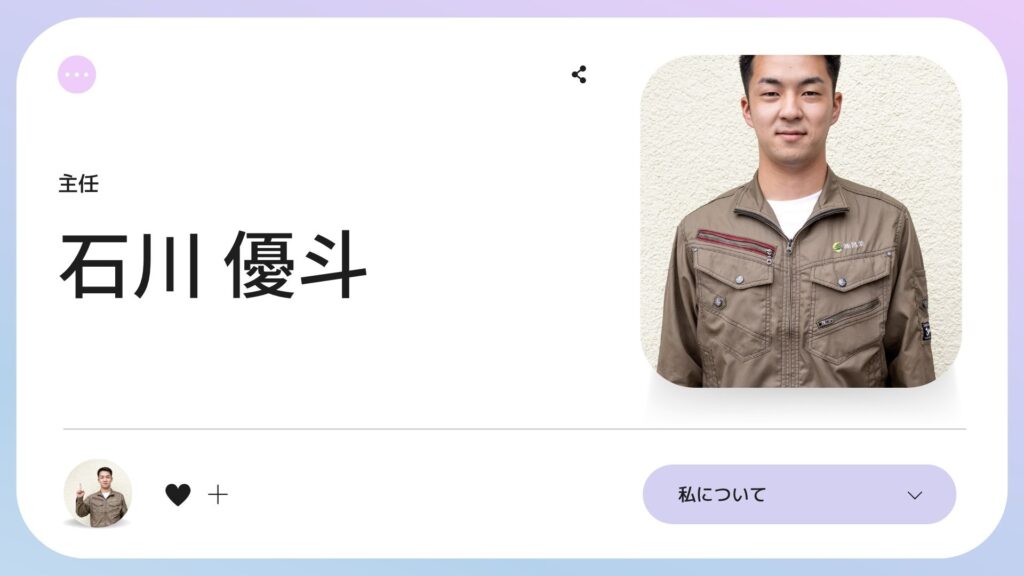Click the first character 主 of the title
The height and width of the screenshot is (576, 1024).
coord(68,184)
